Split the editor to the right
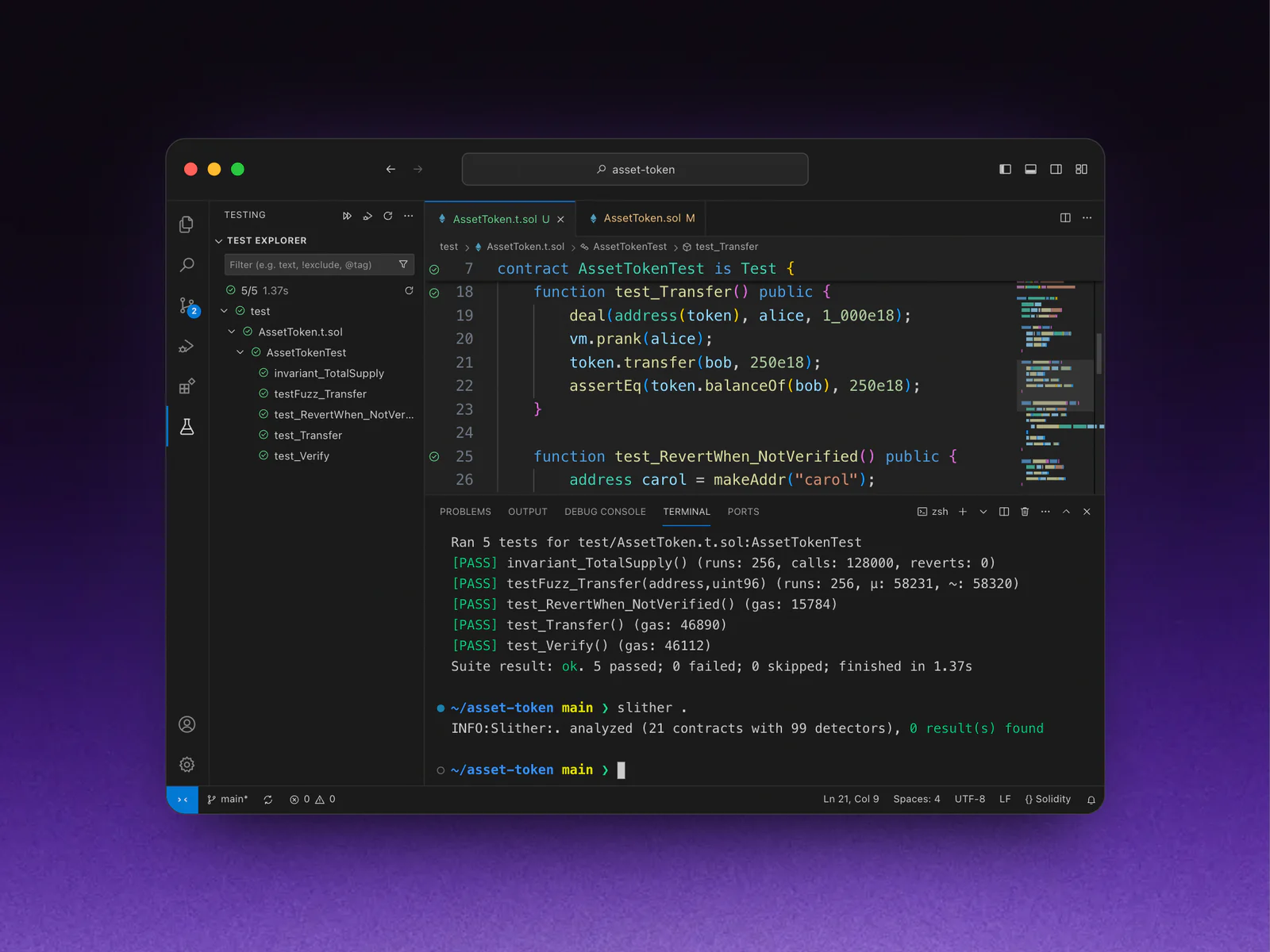This screenshot has height=952, width=1270. click(1065, 217)
